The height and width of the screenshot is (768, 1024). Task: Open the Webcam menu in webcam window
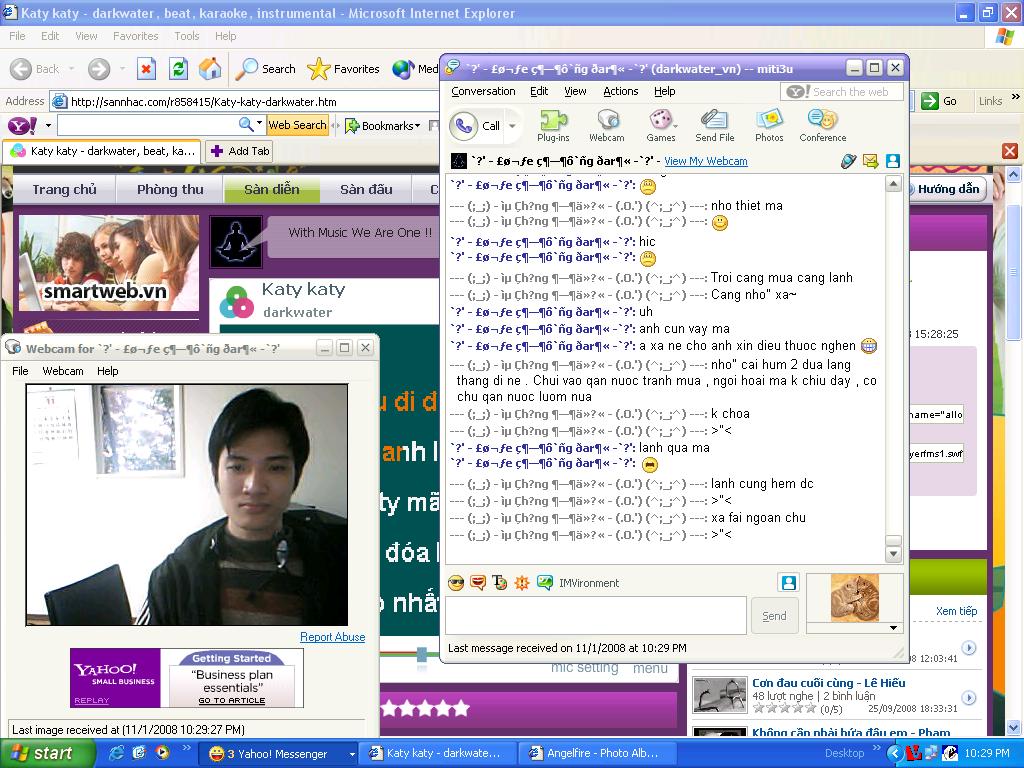[62, 371]
